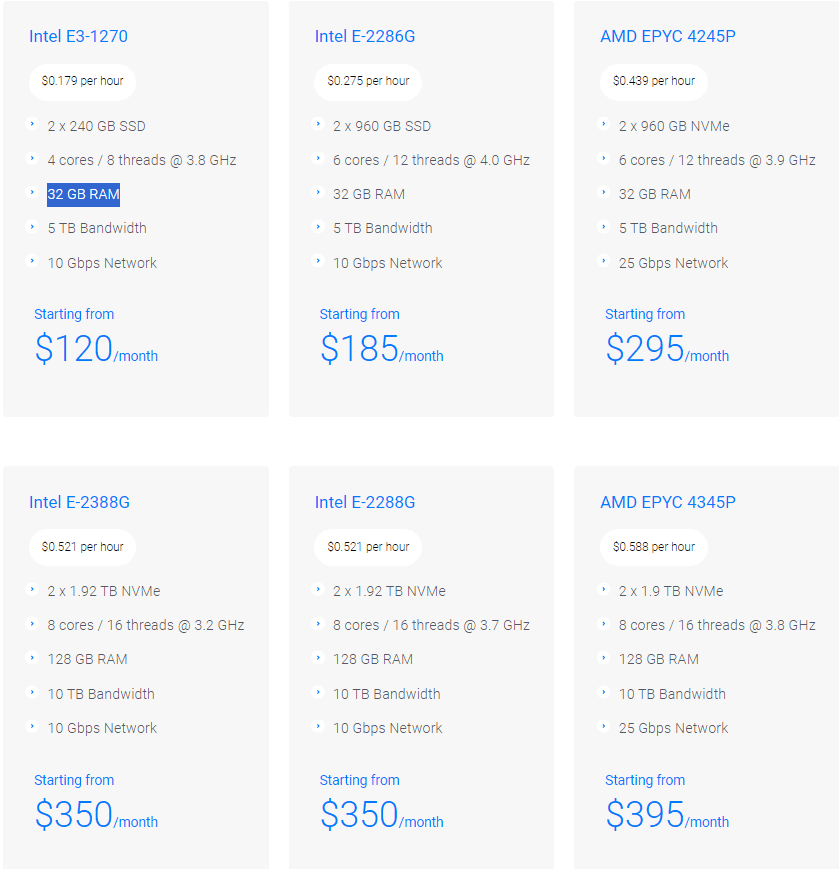Click the Intel E-2288G title link

[x=365, y=502]
